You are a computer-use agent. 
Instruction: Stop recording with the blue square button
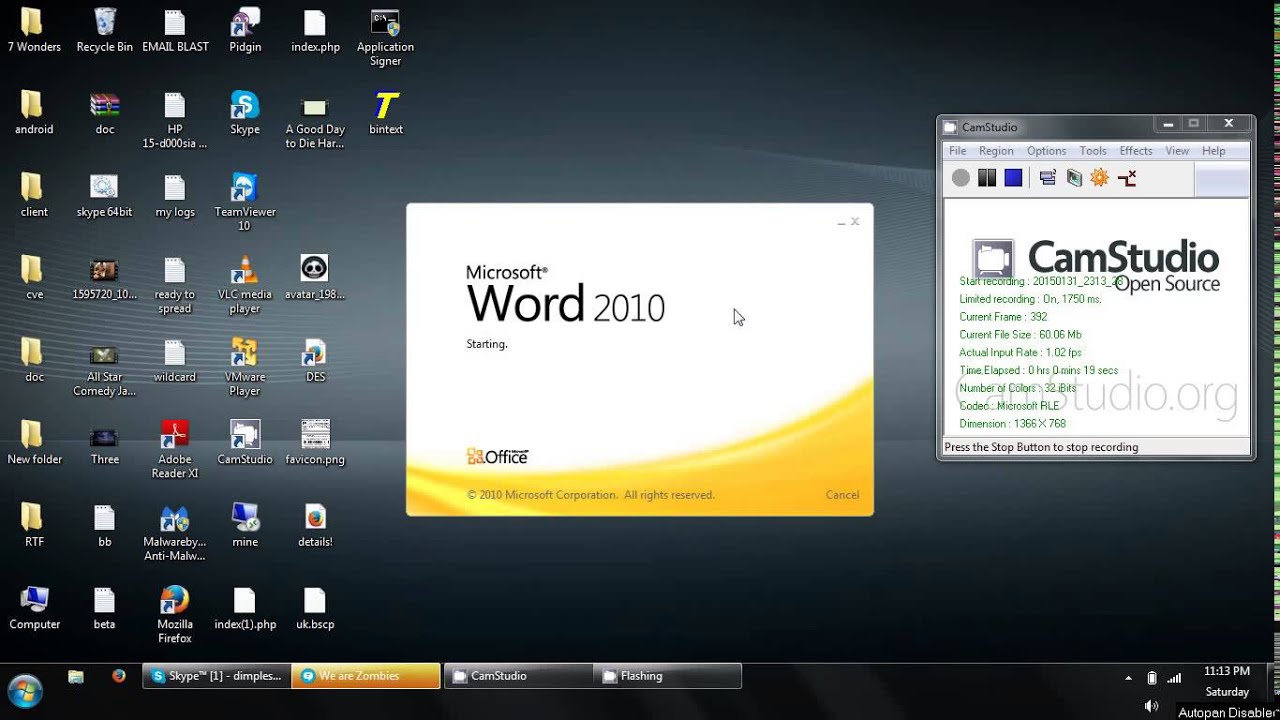(x=1013, y=178)
